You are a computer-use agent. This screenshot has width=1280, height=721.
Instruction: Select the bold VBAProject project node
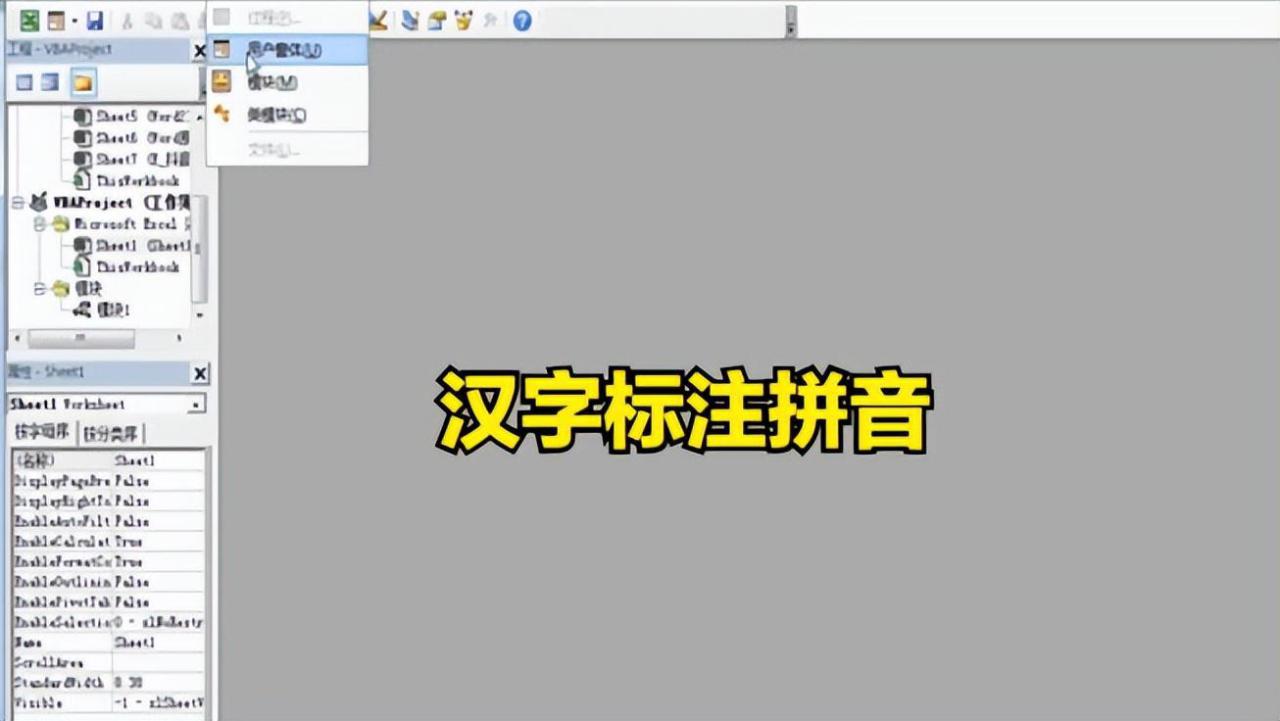(x=110, y=203)
